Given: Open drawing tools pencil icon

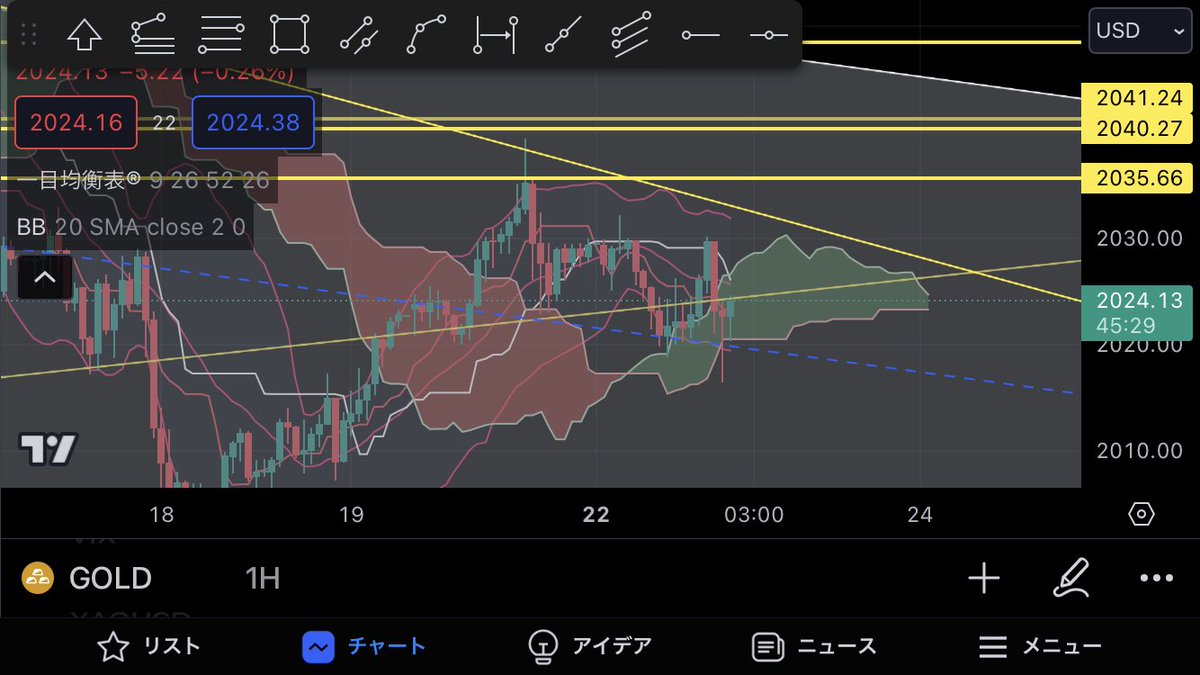Looking at the screenshot, I should 1070,578.
